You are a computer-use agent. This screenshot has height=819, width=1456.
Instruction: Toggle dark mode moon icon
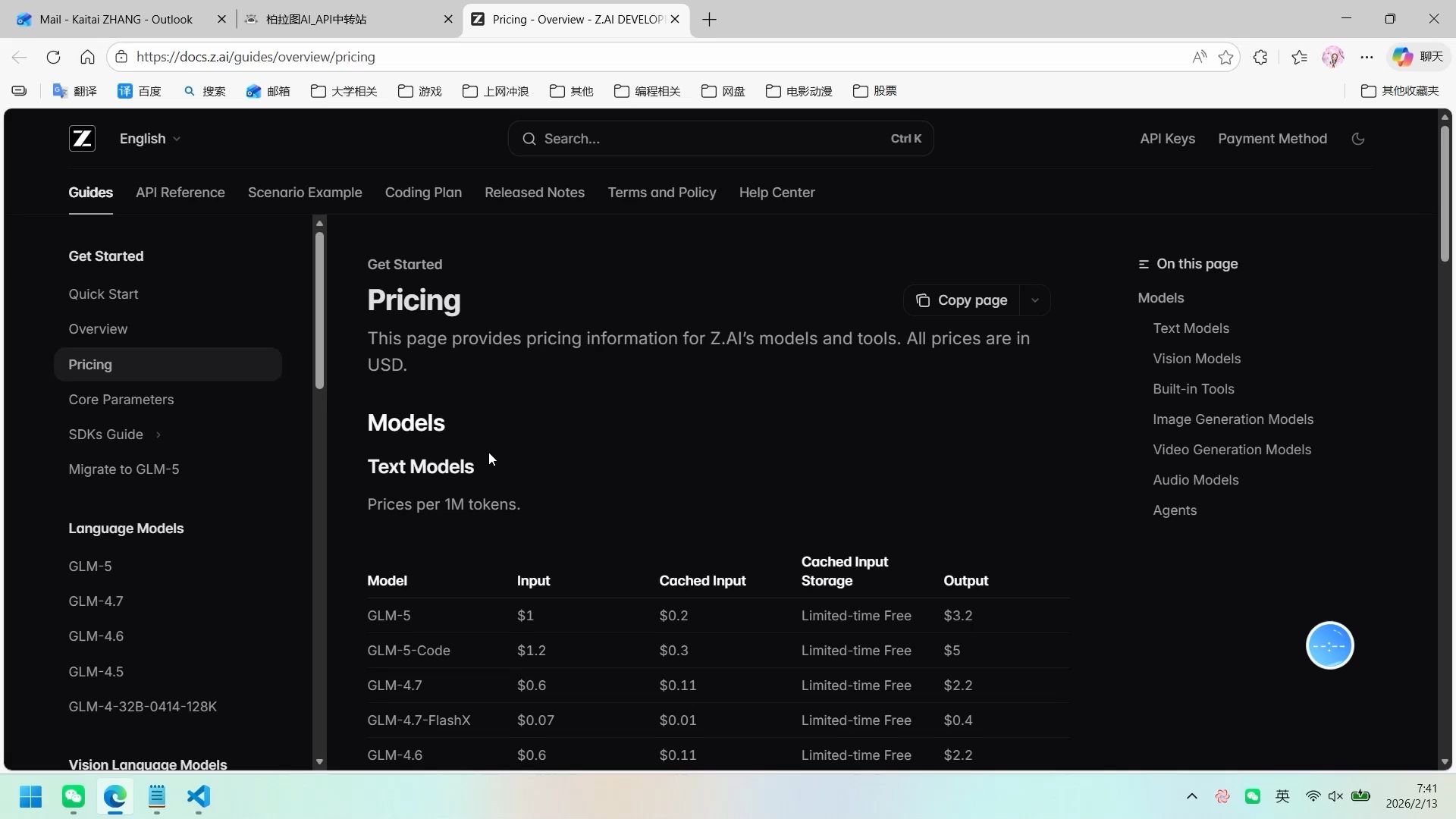click(x=1358, y=139)
